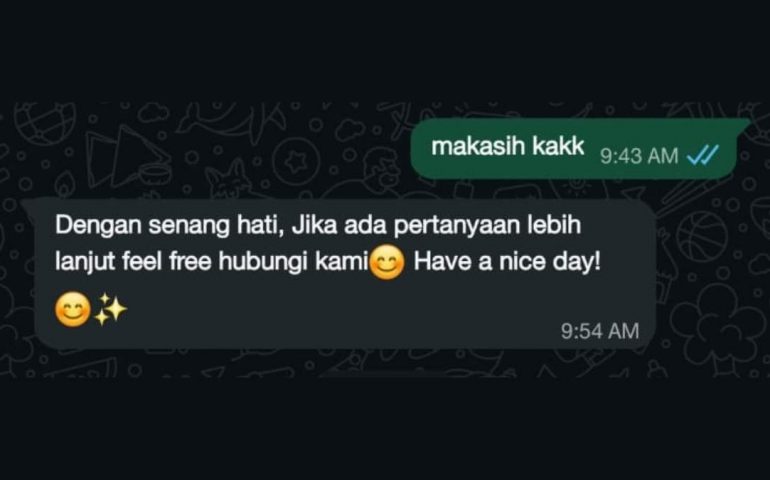
Task: Select the 'makasih kakk' message text
Action: pos(508,147)
